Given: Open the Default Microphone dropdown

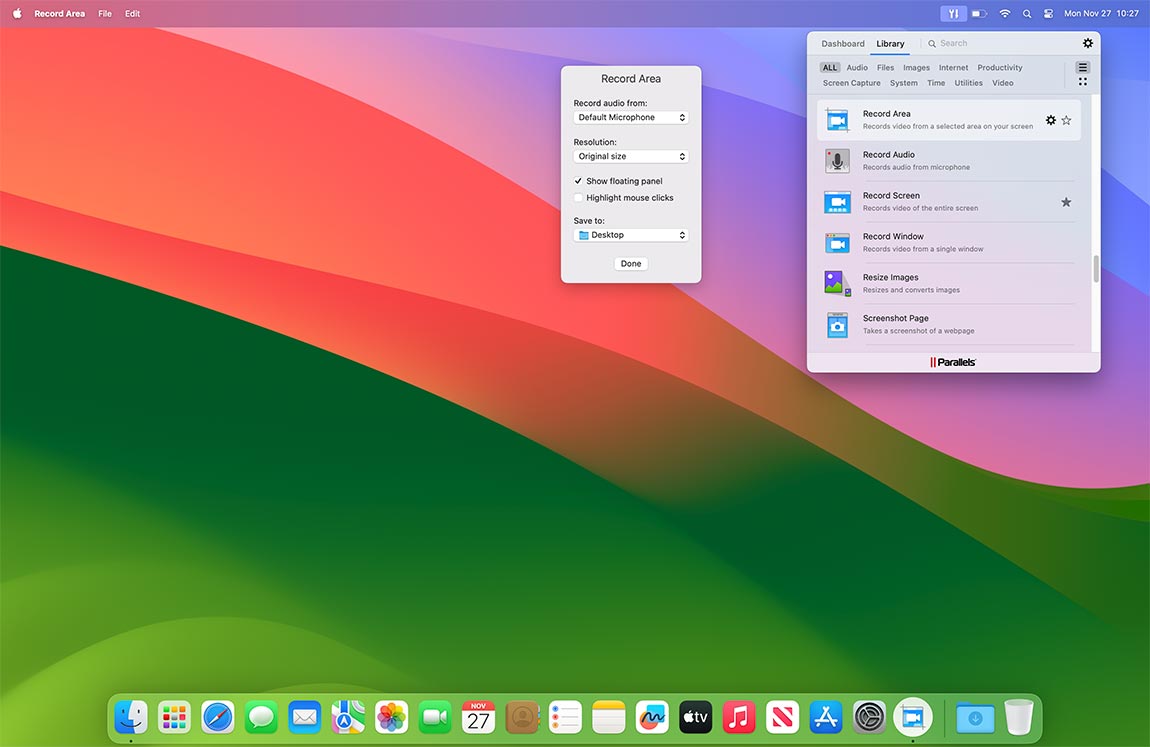Looking at the screenshot, I should point(631,118).
